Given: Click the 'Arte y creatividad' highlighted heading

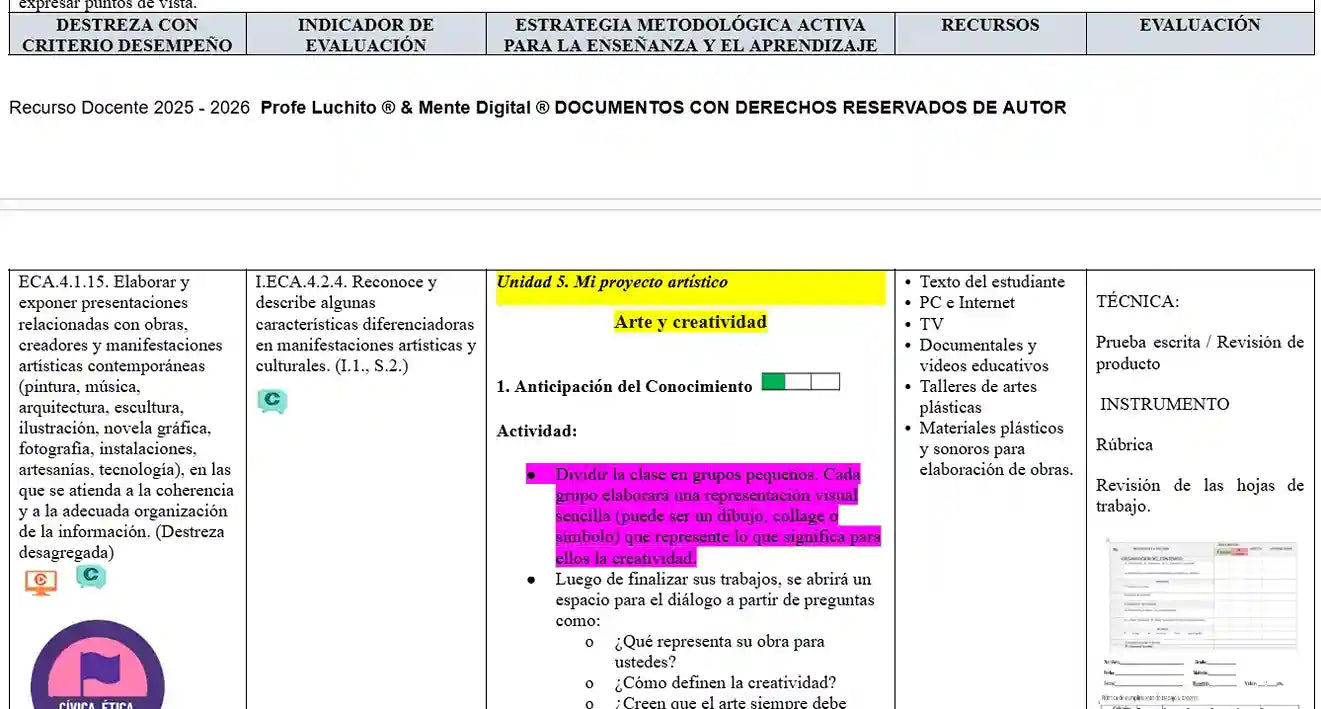Looking at the screenshot, I should [x=690, y=322].
